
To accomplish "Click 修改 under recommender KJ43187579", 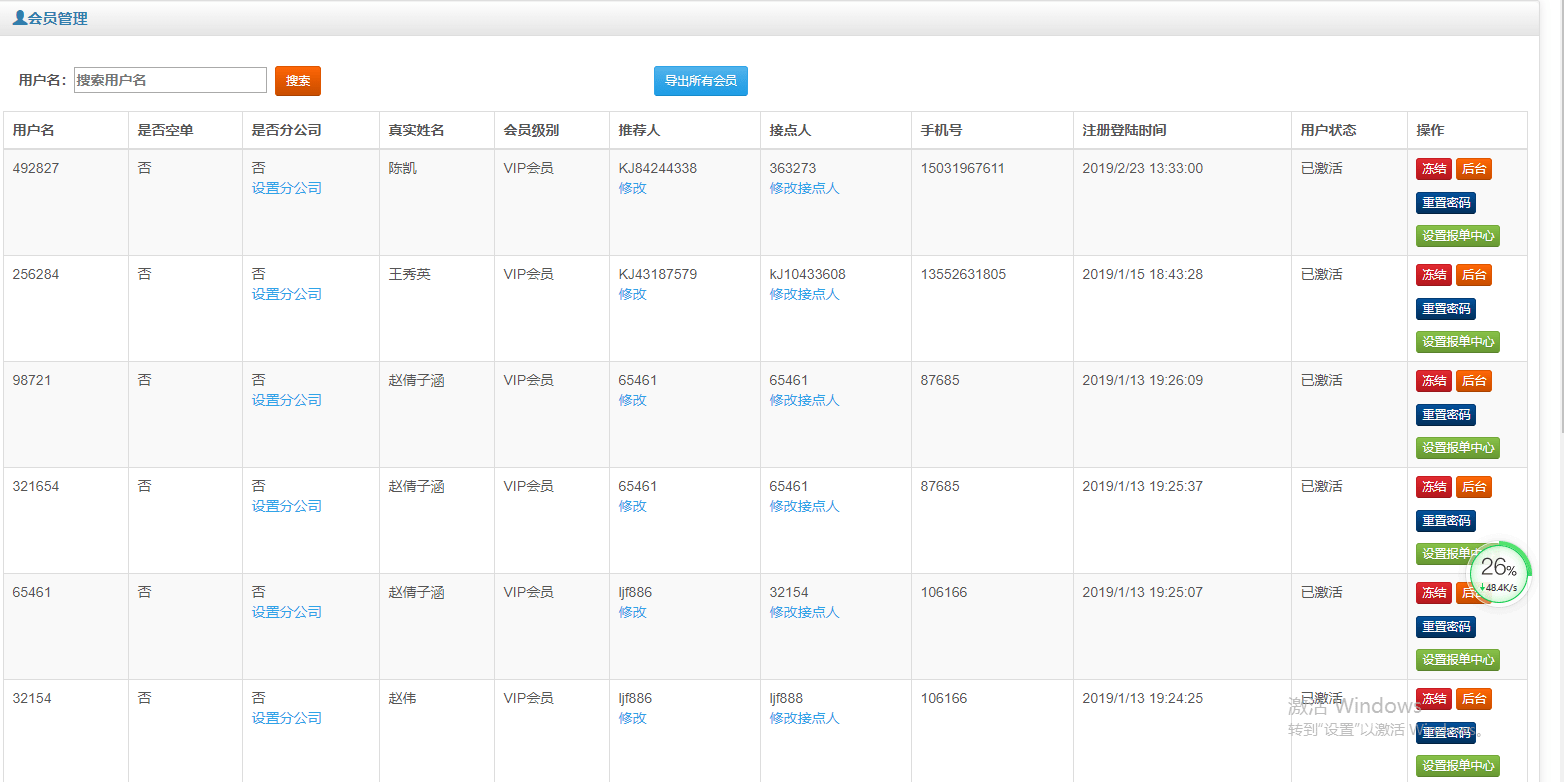I will click(633, 294).
